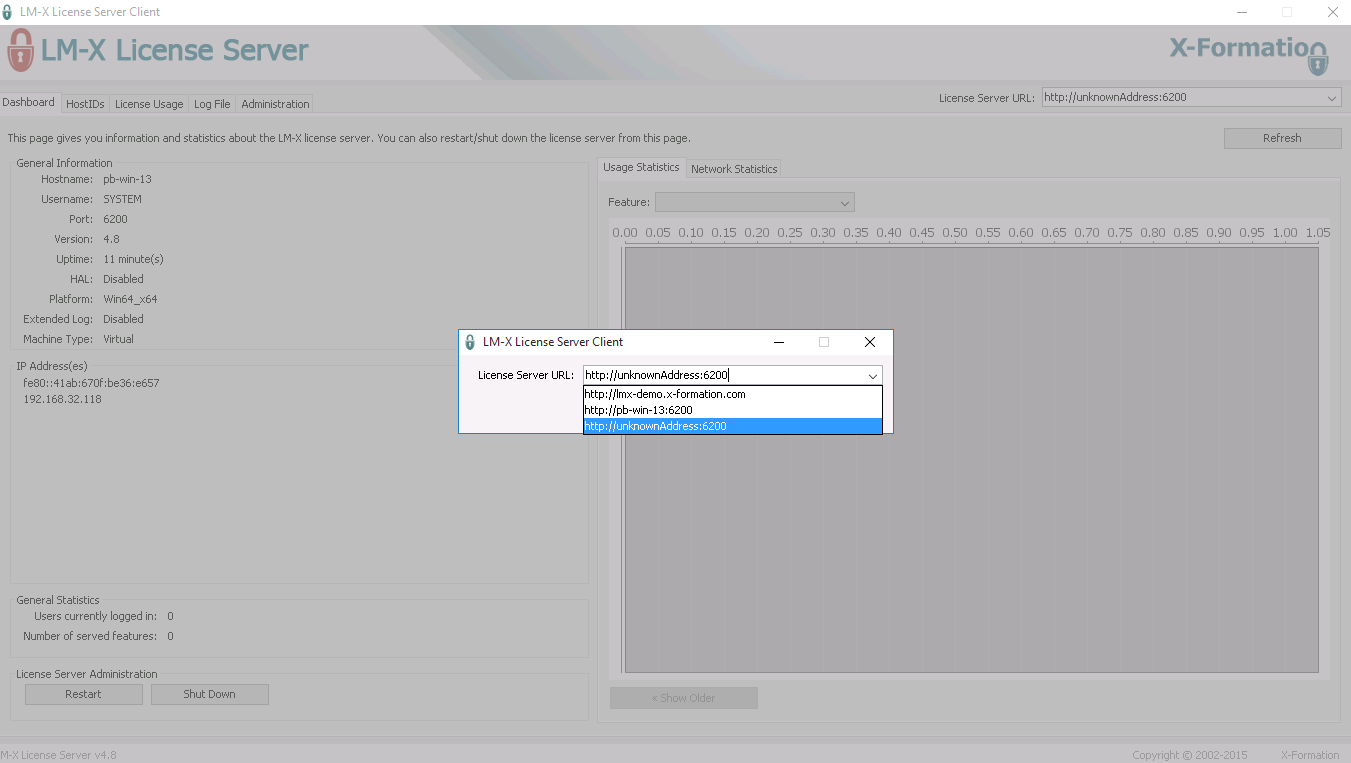Open the Feature dropdown in Usage Statistics
This screenshot has width=1351, height=763.
pos(755,203)
